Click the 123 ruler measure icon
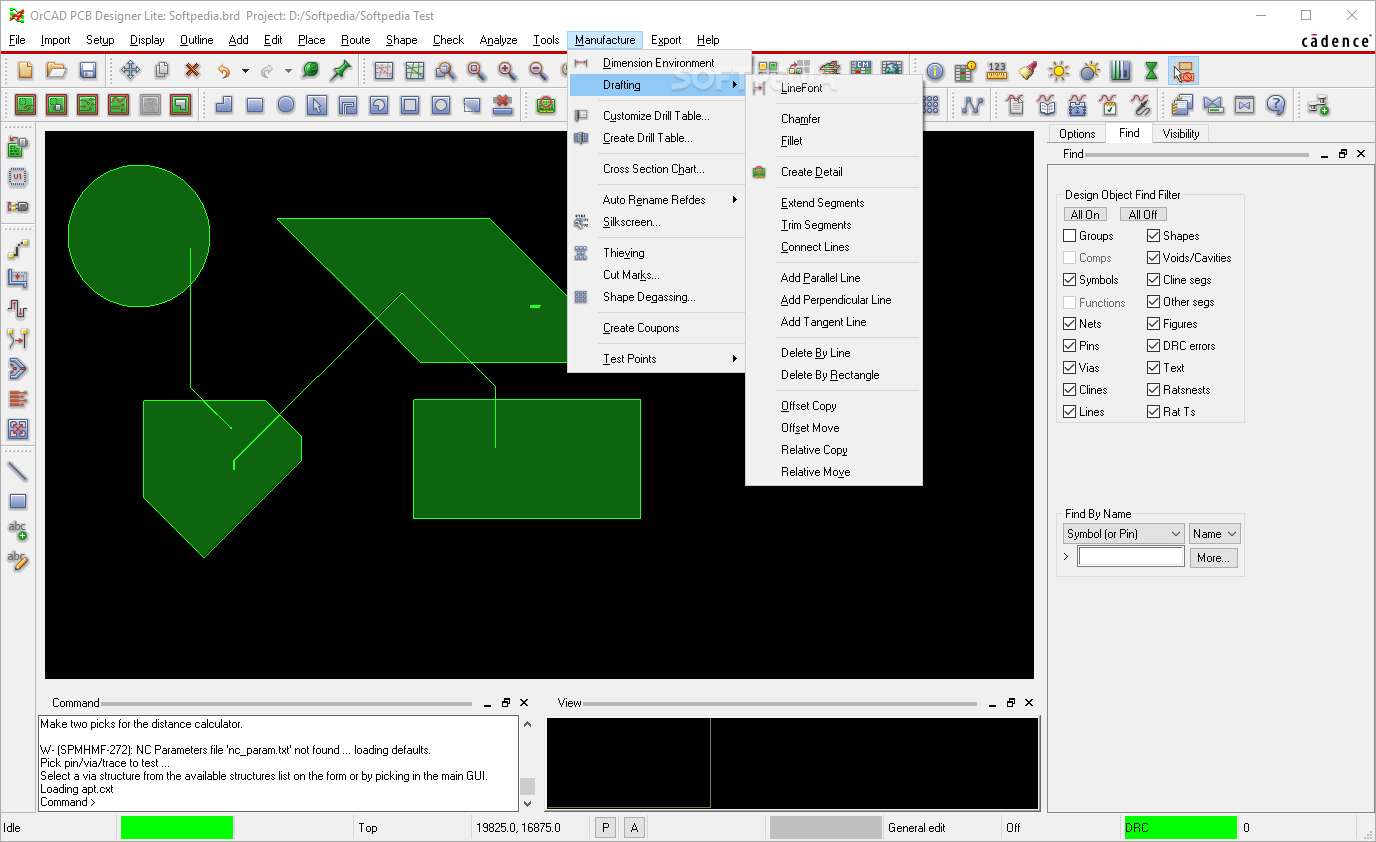The image size is (1376, 842). (997, 71)
